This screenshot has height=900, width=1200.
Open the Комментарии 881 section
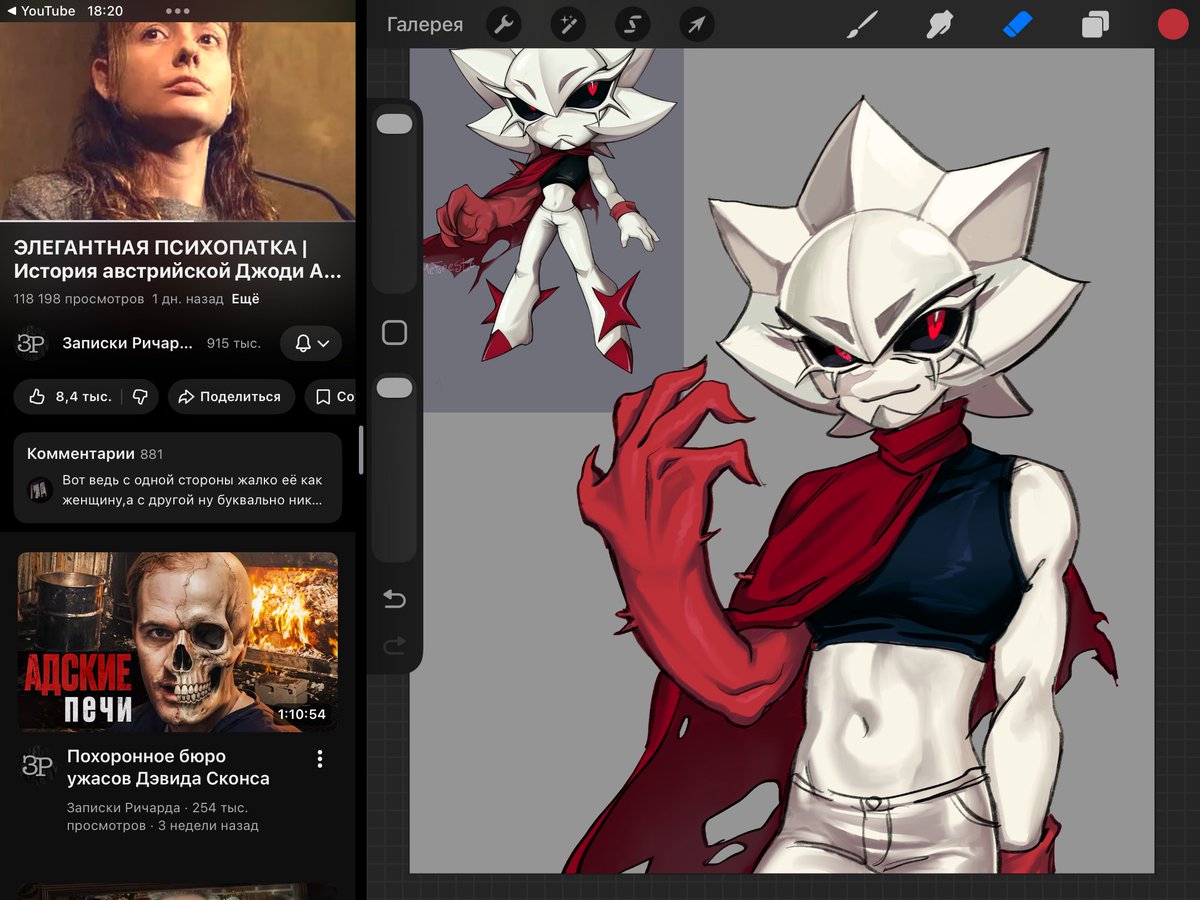coord(178,478)
